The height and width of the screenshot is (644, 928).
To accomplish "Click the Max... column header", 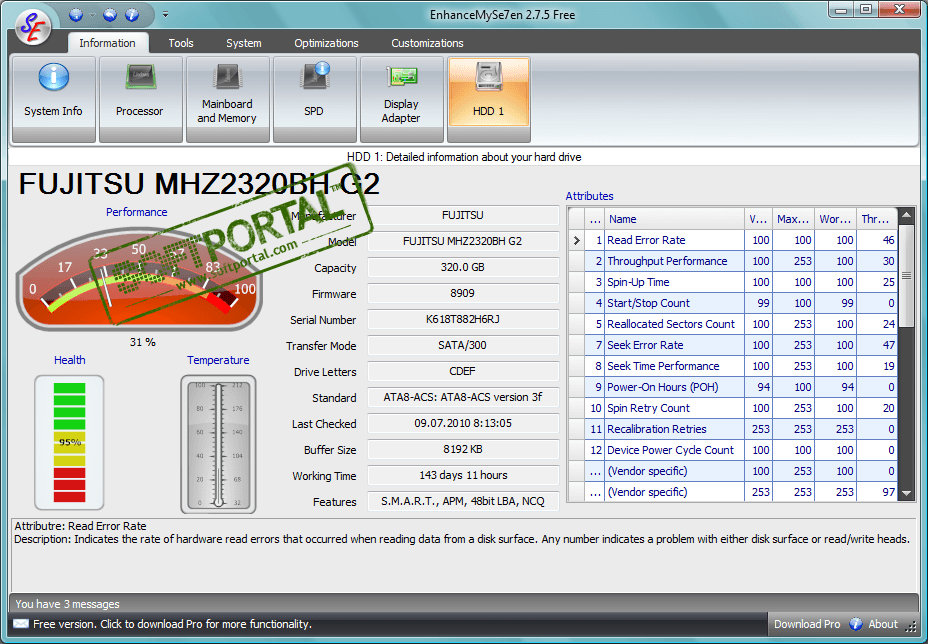I will click(793, 219).
